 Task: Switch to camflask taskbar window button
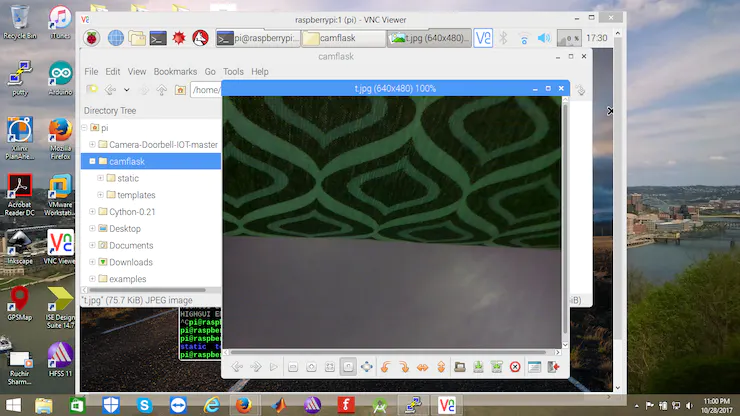[344, 38]
